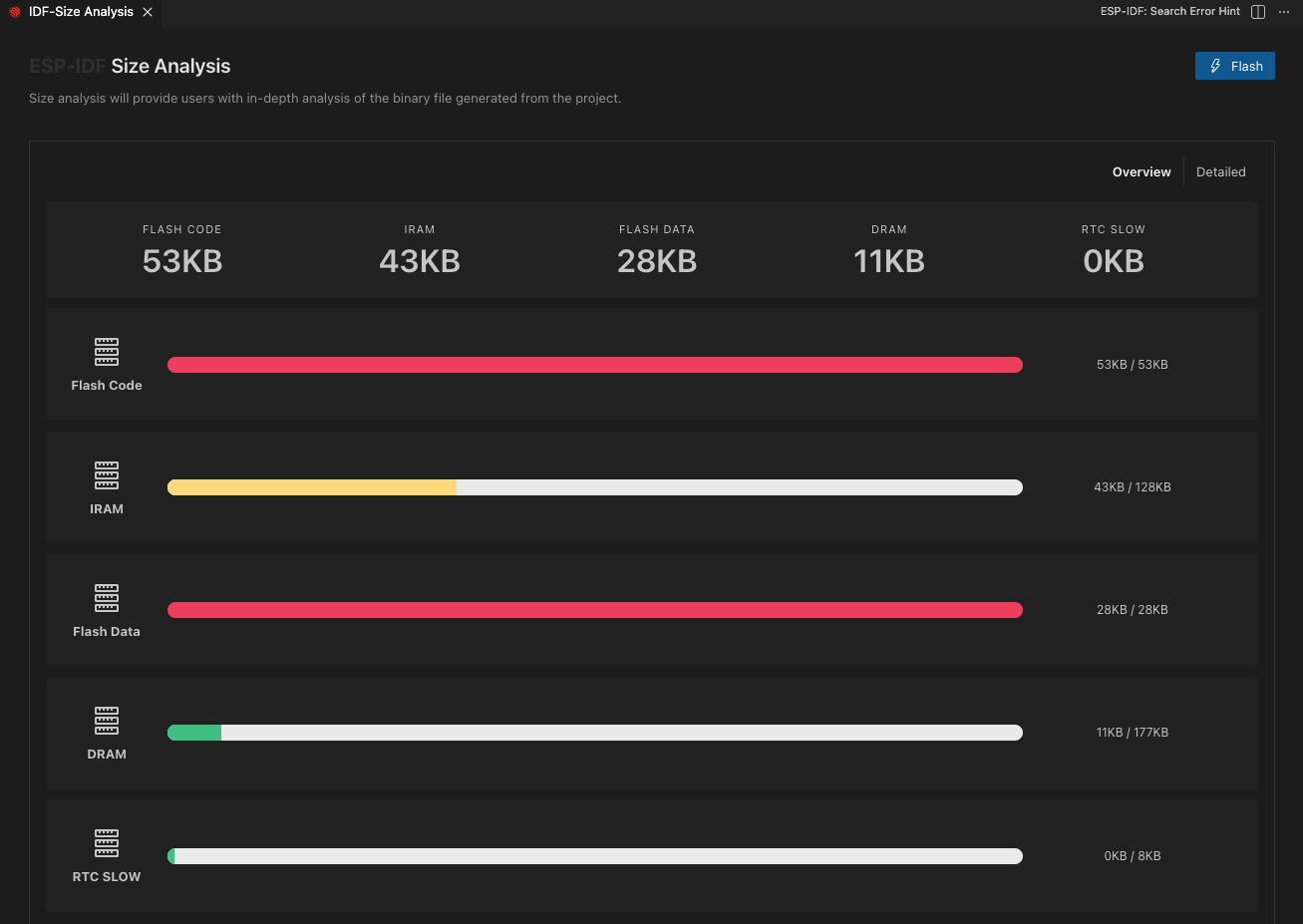The width and height of the screenshot is (1303, 924).
Task: Switch to the Detailed view
Action: coord(1220,172)
